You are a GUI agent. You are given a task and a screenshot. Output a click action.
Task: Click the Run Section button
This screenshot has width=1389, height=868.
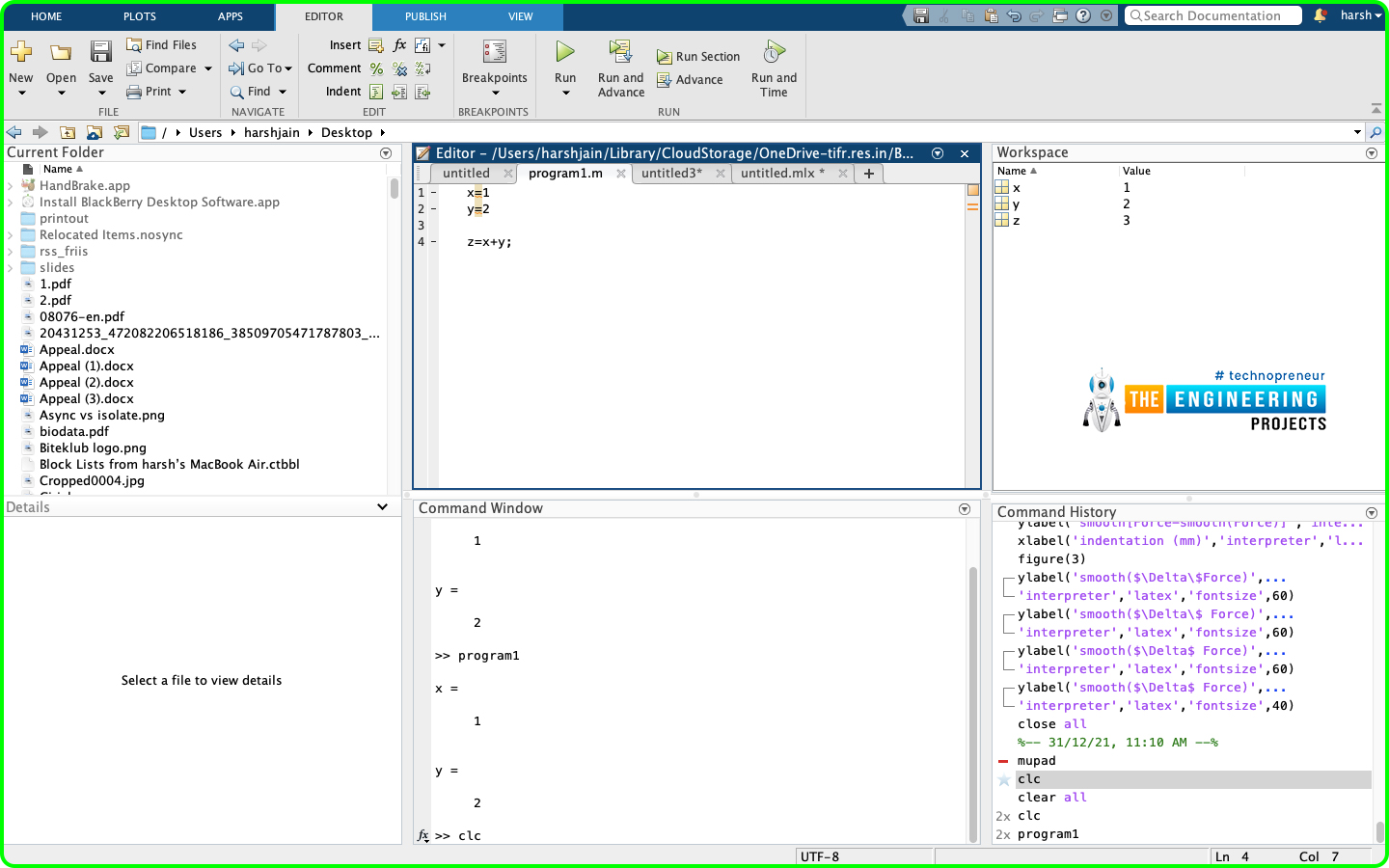click(x=697, y=56)
